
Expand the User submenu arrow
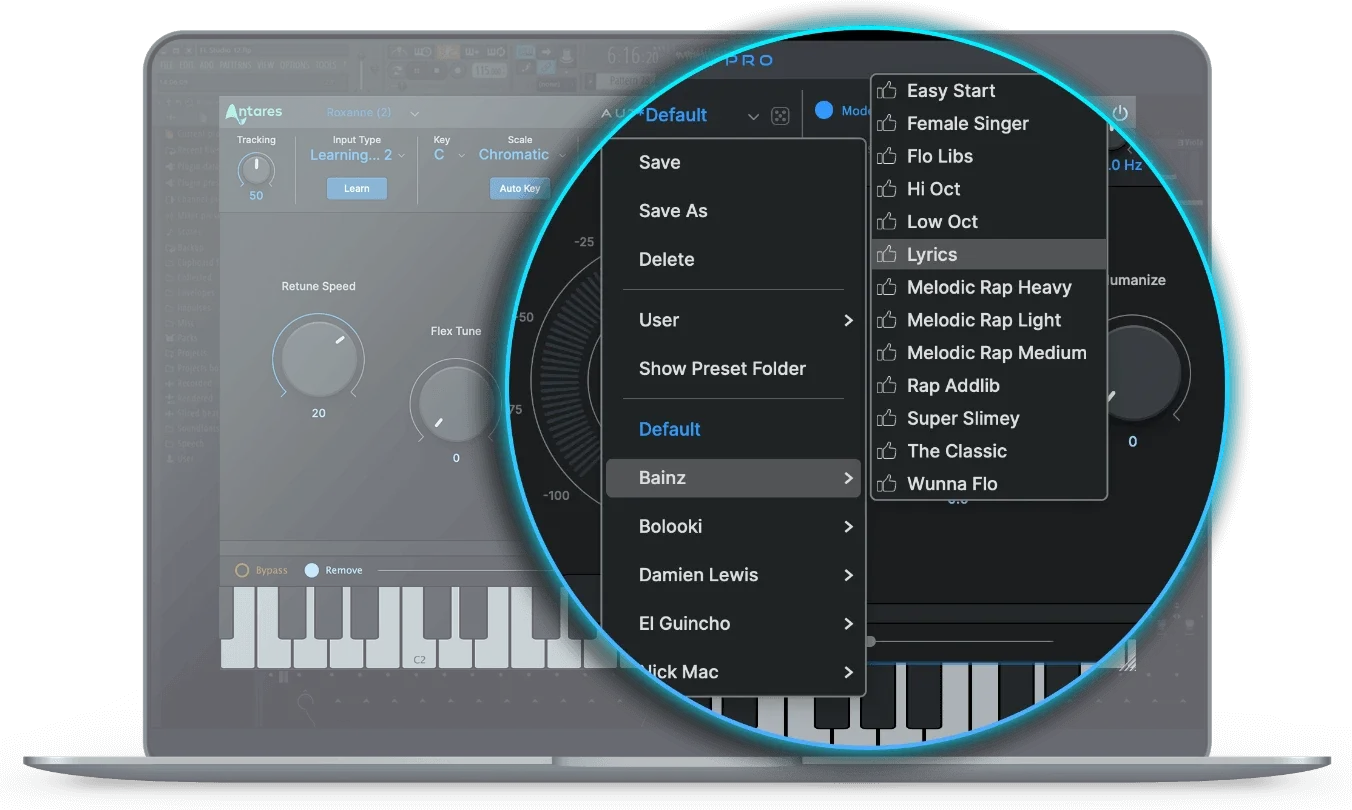pos(848,320)
